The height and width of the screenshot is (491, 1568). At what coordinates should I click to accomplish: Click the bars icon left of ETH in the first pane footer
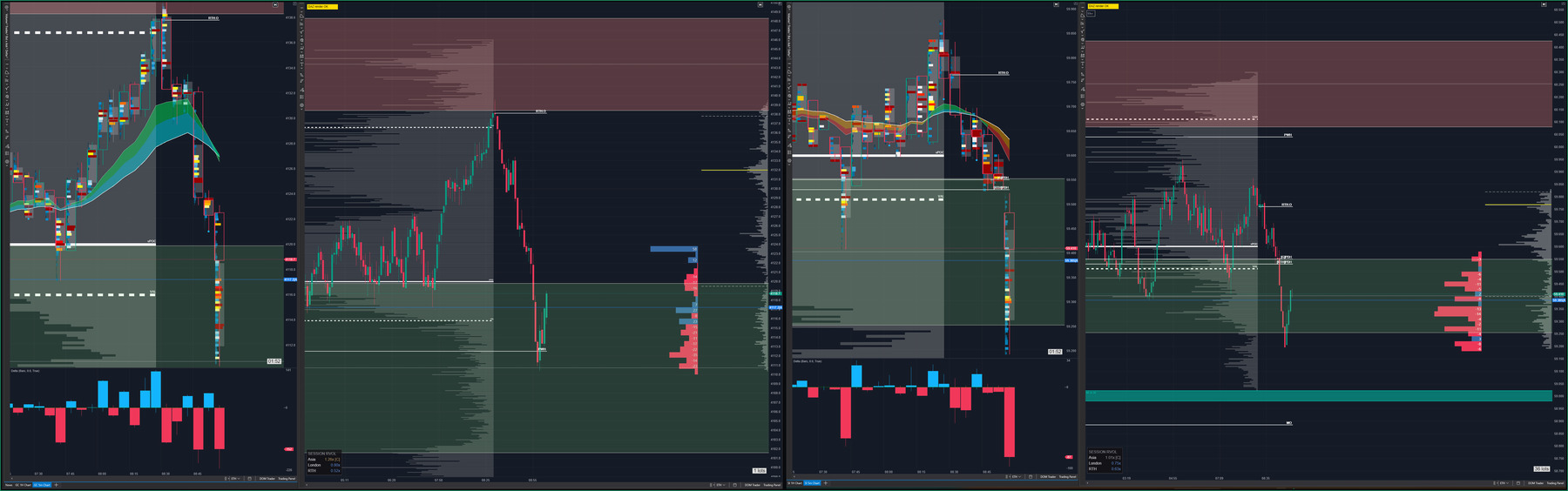[226, 478]
